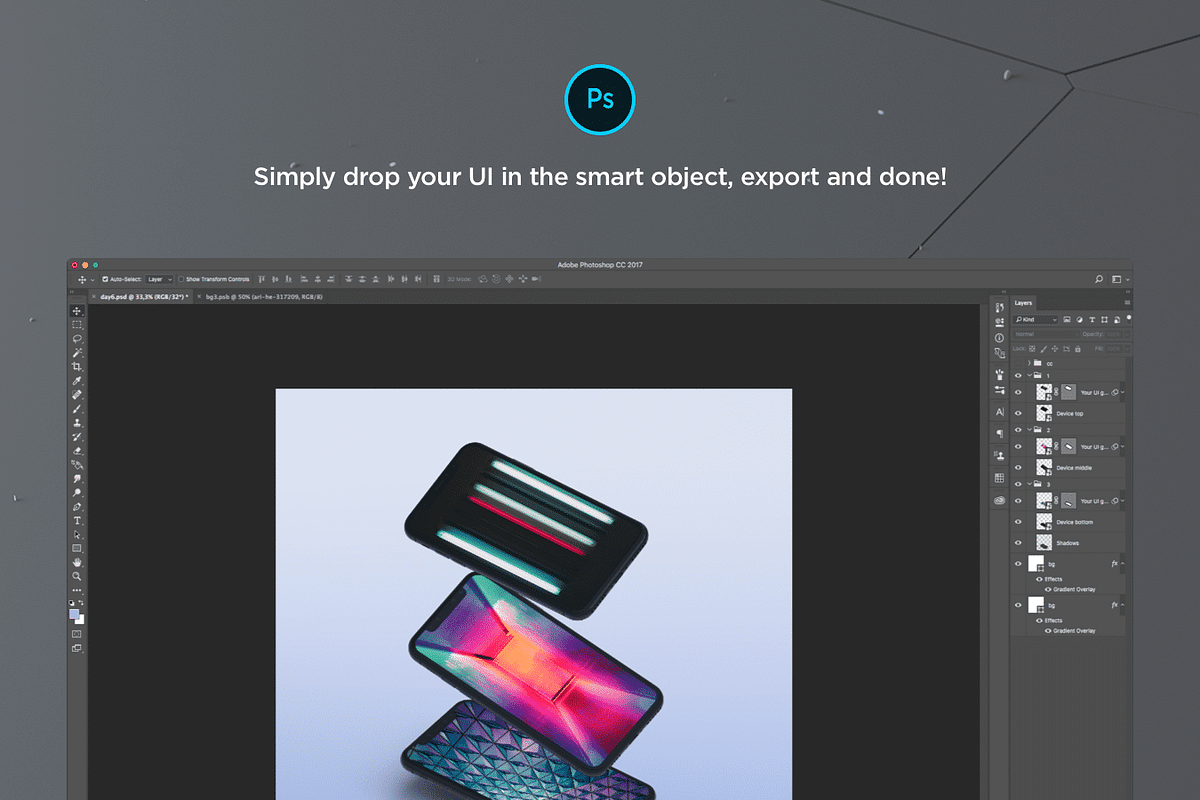The width and height of the screenshot is (1200, 800).
Task: Select the Hand tool
Action: pos(77,563)
